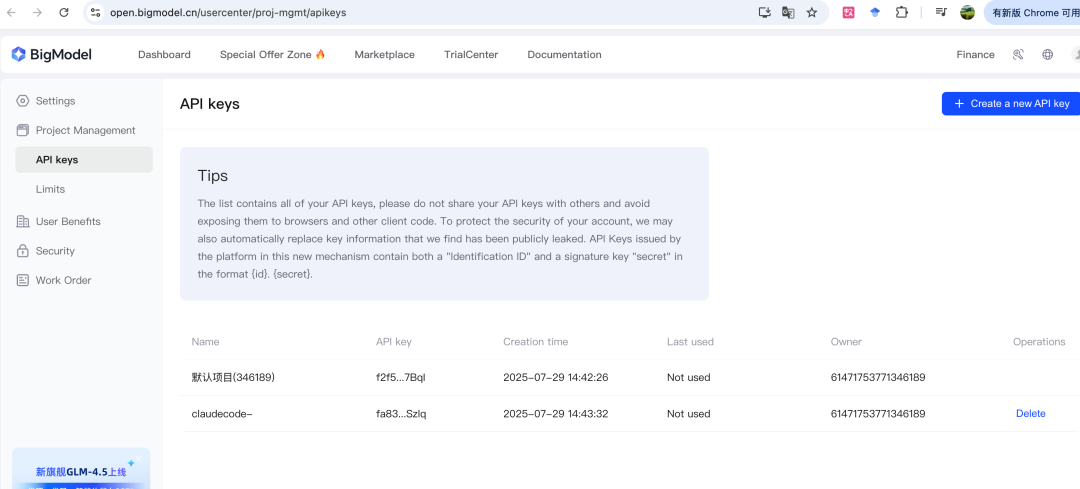Focus the browser address bar URL
1080x489 pixels.
227,12
